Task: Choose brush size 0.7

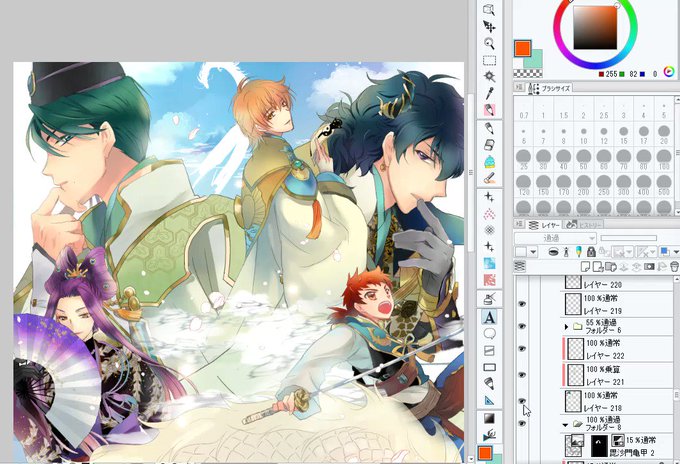Action: click(523, 110)
